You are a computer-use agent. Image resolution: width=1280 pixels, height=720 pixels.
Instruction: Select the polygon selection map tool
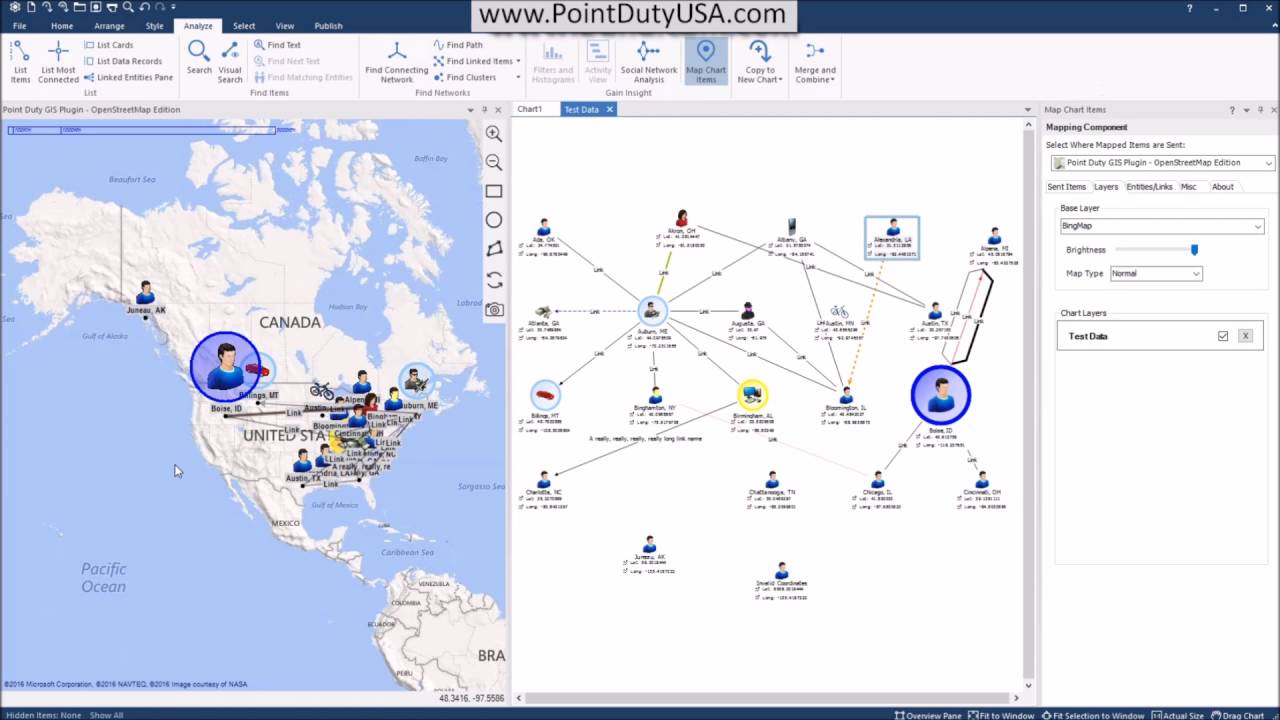tap(494, 249)
